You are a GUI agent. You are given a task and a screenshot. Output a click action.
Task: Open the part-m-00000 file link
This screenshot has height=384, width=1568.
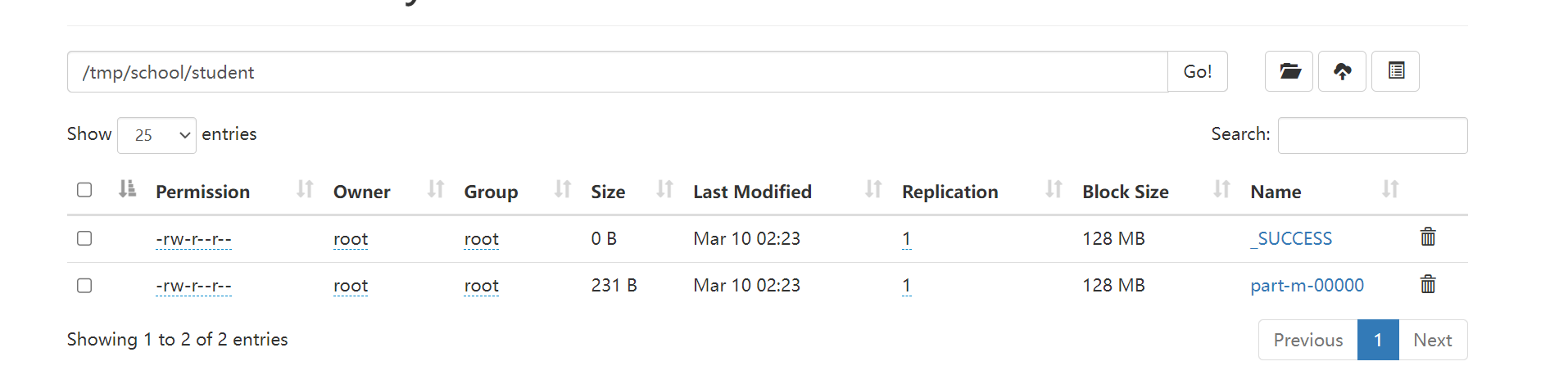(1307, 286)
